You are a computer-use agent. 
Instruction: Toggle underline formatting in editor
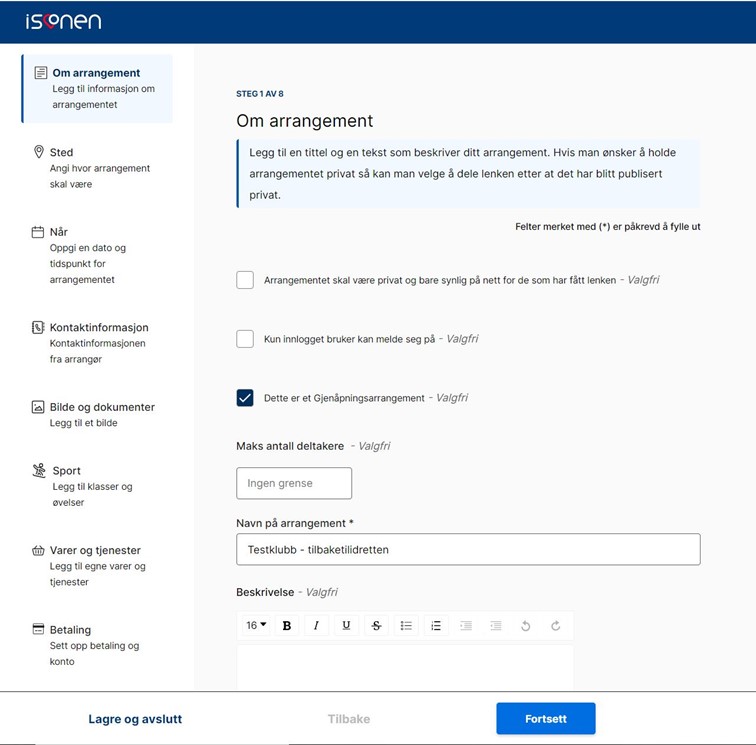point(346,625)
